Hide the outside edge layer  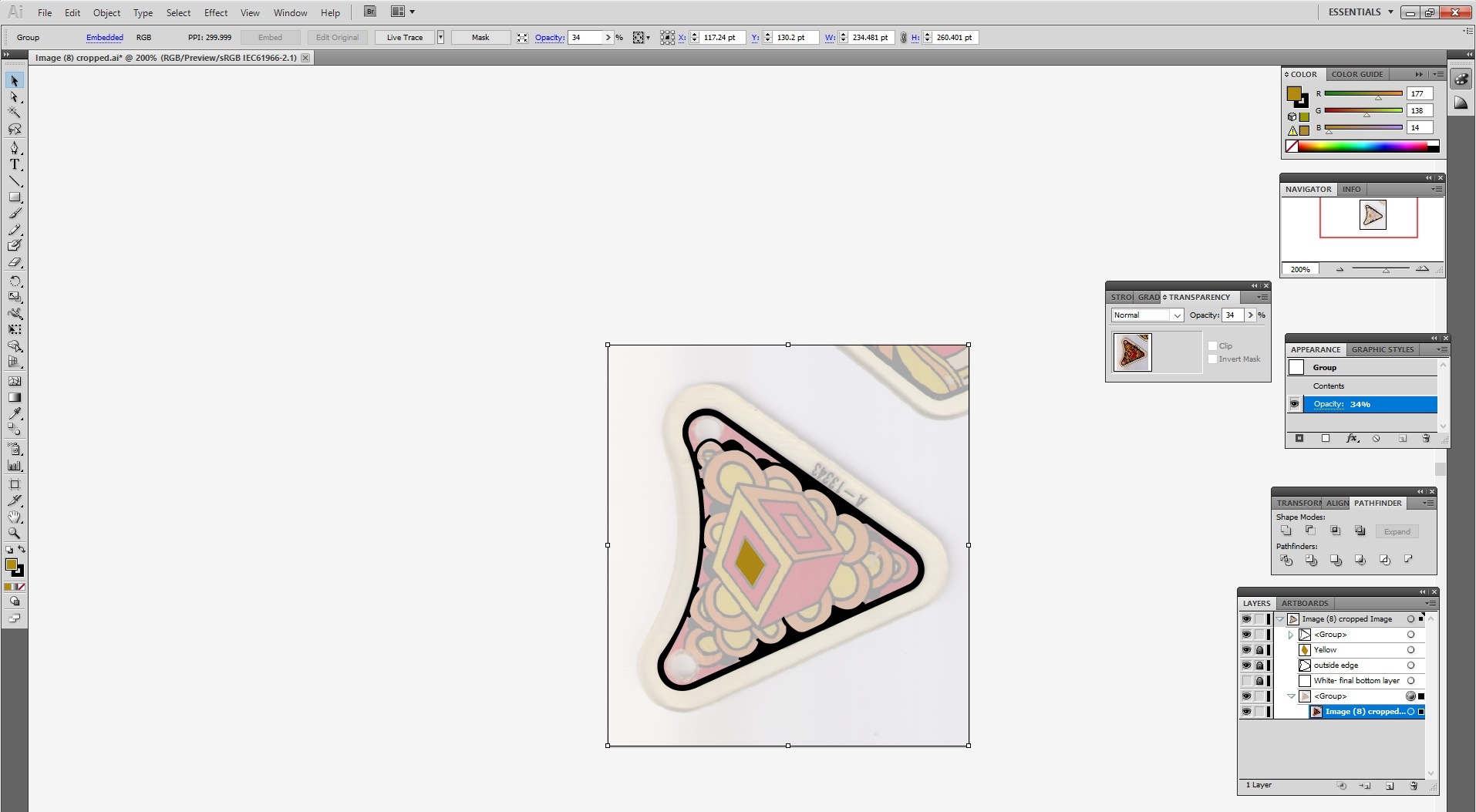tap(1246, 665)
